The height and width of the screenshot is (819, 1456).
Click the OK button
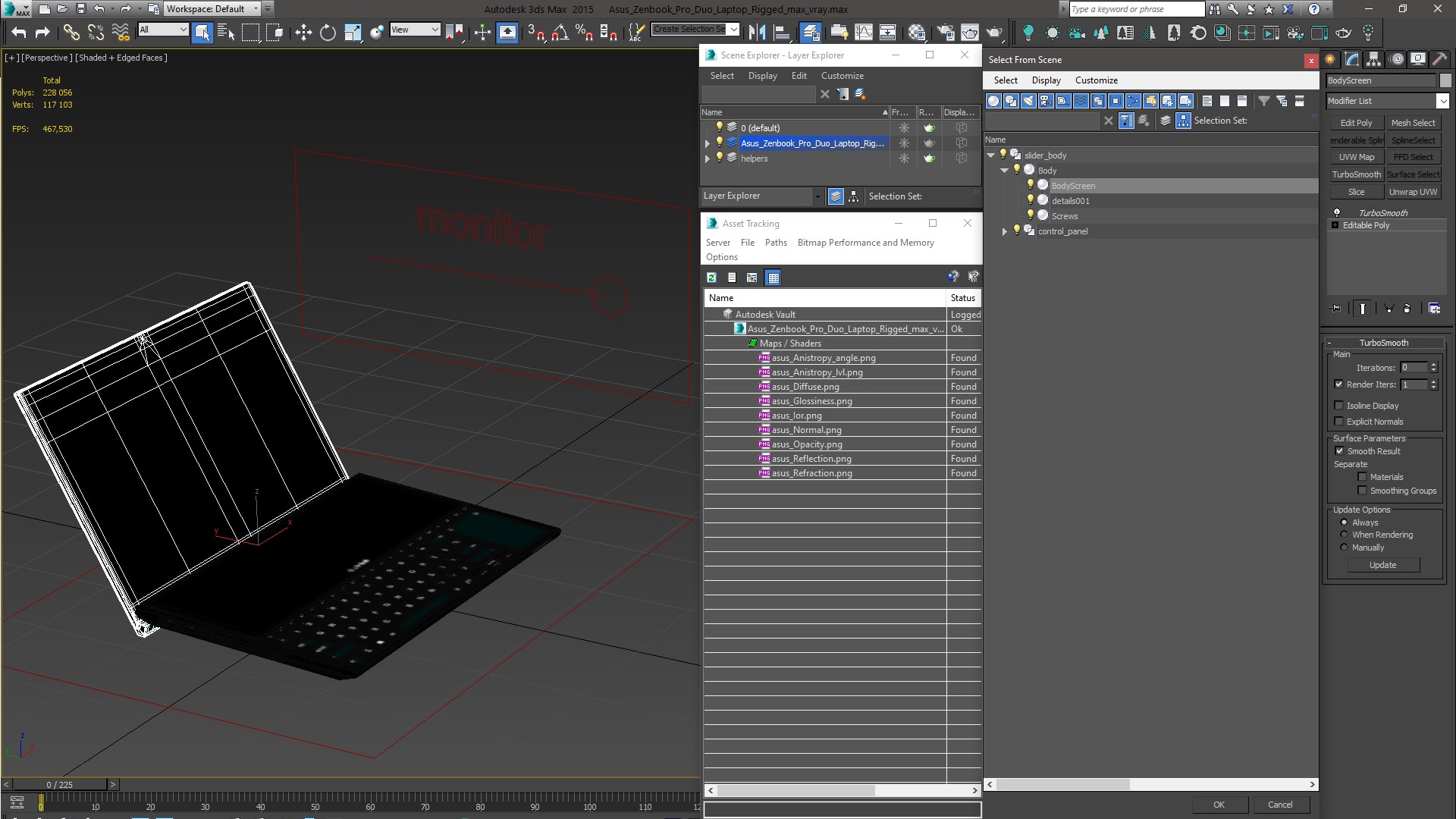coord(1219,805)
